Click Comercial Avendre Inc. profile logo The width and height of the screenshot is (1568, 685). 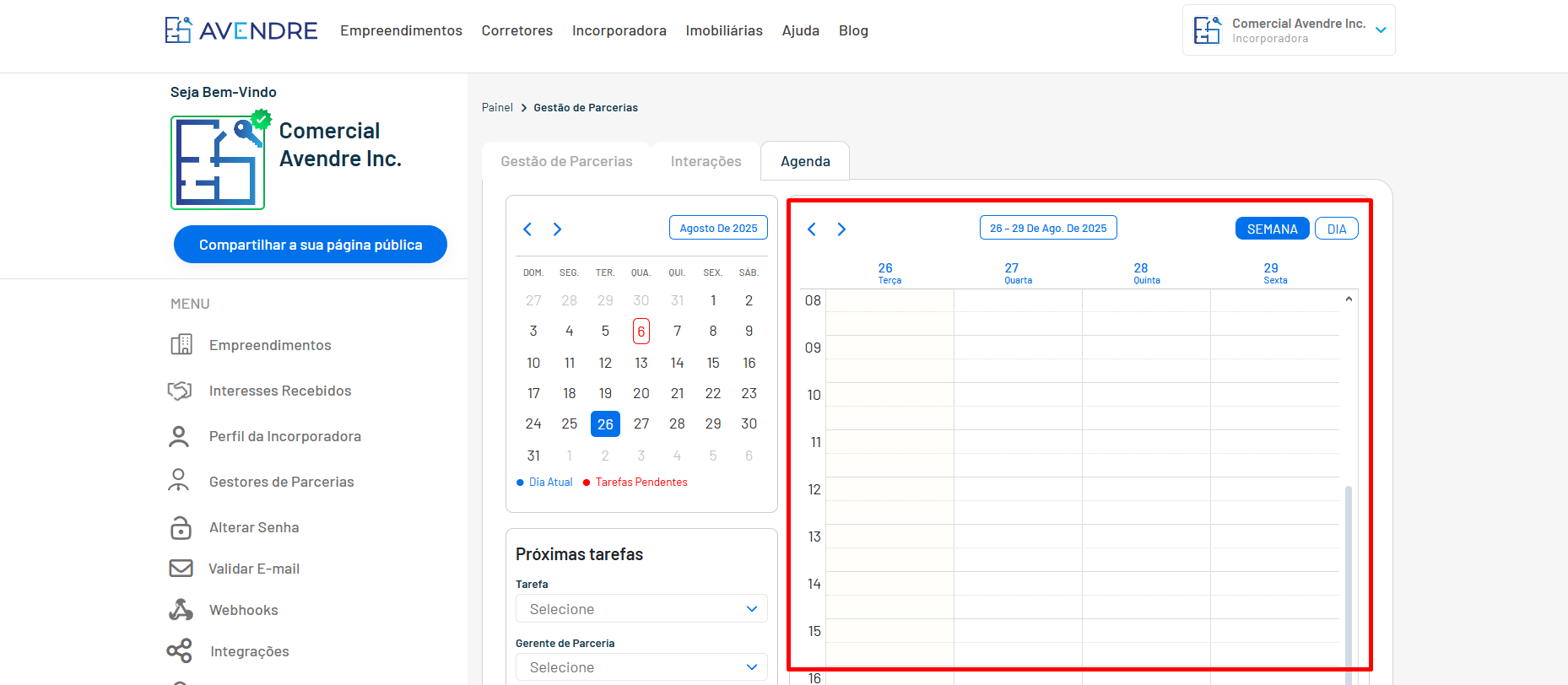click(x=218, y=163)
